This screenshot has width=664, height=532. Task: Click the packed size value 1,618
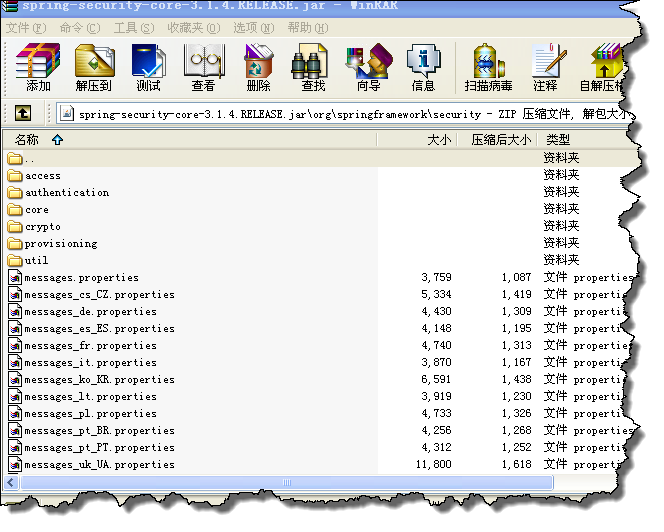click(x=516, y=464)
